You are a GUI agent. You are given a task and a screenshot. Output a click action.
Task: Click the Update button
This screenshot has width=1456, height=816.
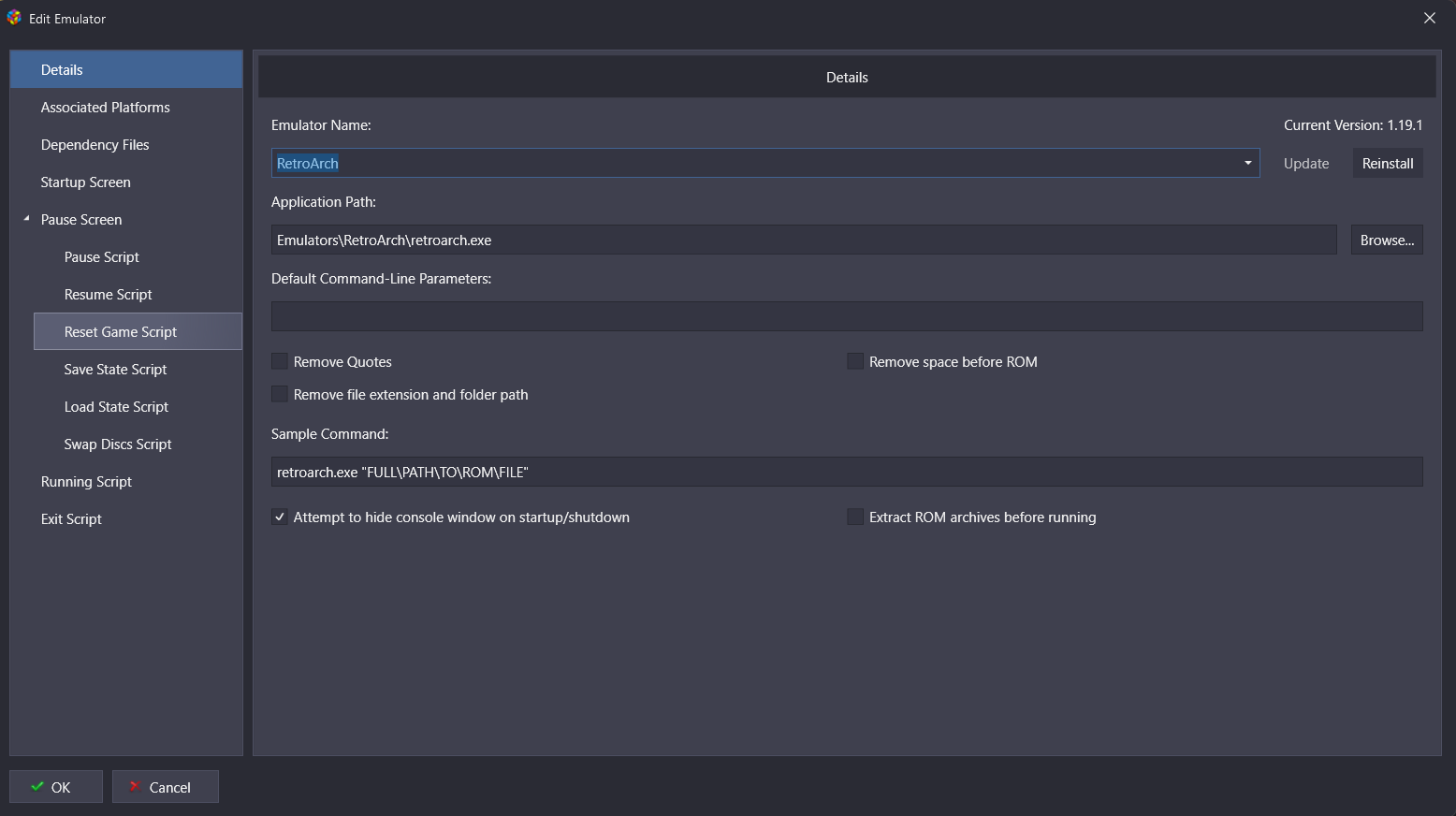pos(1306,163)
